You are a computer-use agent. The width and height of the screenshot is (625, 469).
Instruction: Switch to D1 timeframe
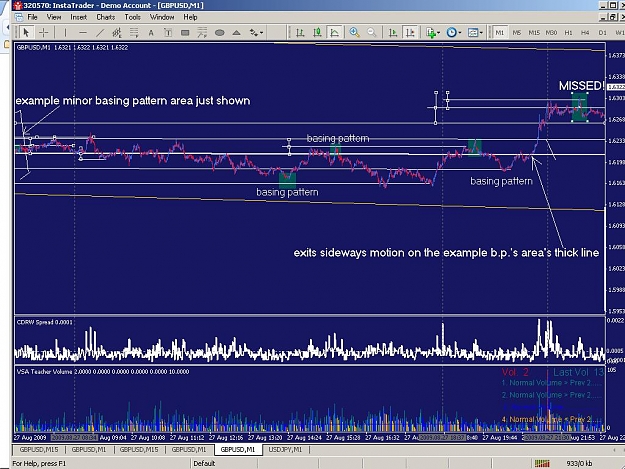(602, 33)
